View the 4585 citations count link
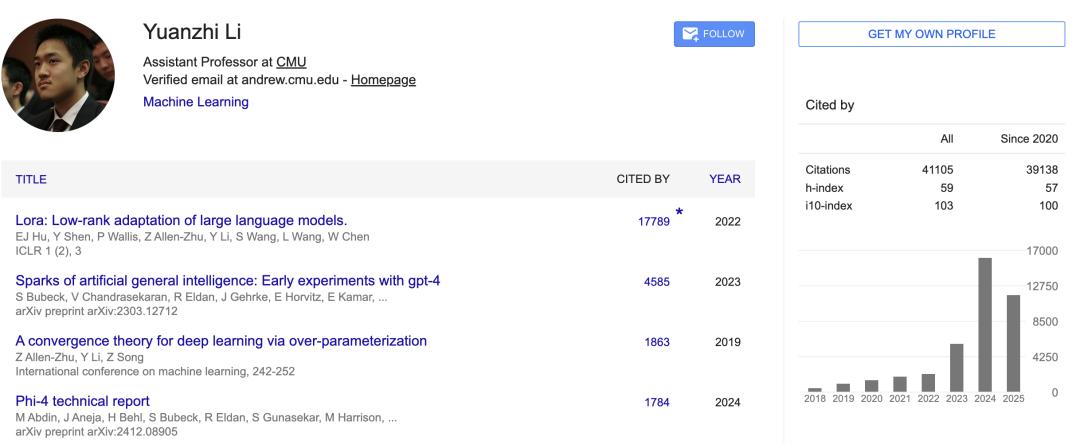Viewport: 1080px width, 444px height. [x=657, y=282]
